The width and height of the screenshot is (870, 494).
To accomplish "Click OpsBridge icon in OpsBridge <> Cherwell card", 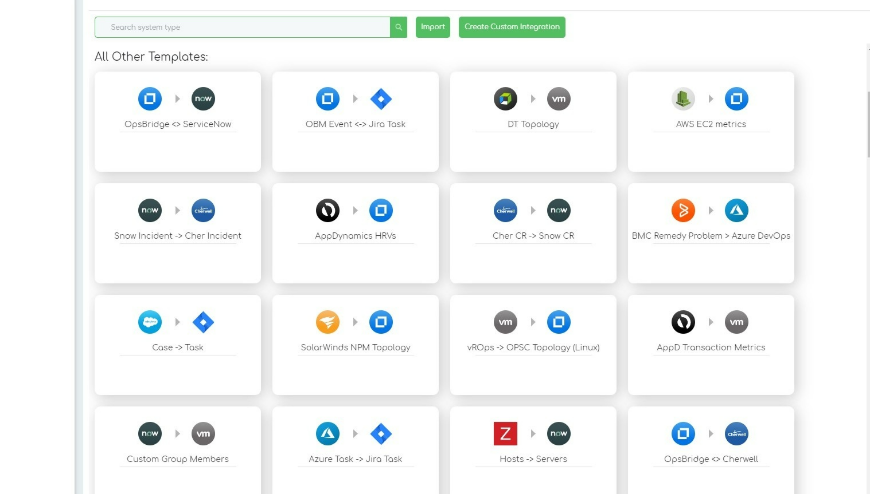I will pyautogui.click(x=684, y=433).
